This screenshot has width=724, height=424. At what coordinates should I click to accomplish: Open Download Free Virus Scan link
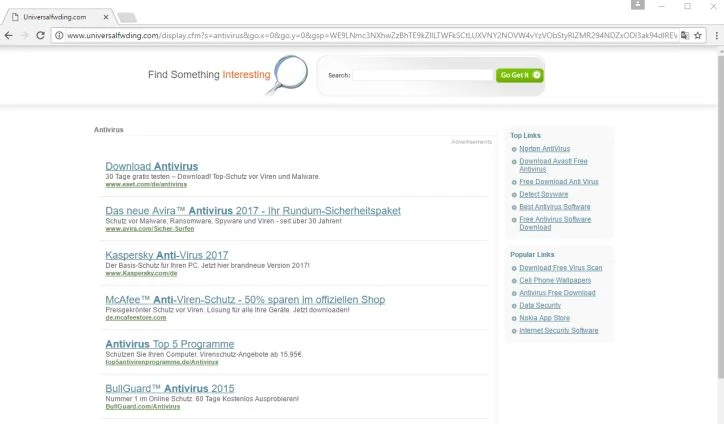(x=561, y=268)
